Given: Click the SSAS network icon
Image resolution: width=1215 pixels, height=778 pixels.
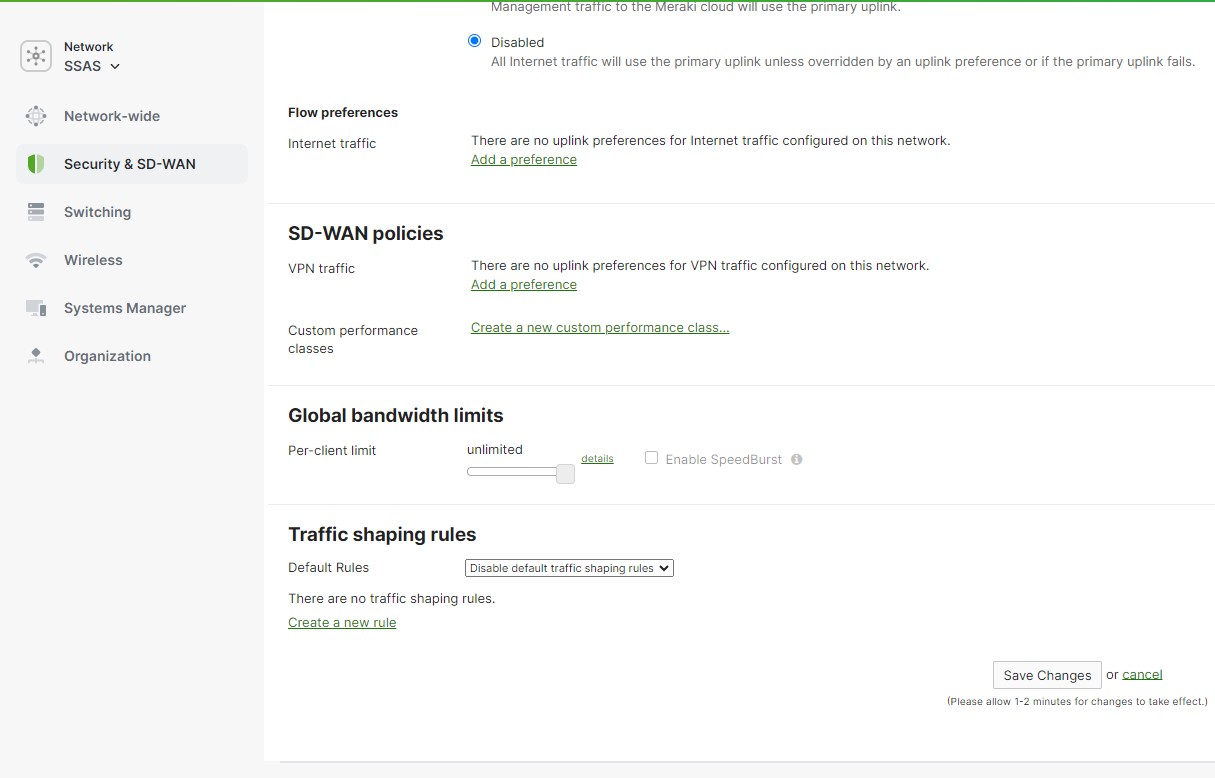Looking at the screenshot, I should [x=35, y=56].
